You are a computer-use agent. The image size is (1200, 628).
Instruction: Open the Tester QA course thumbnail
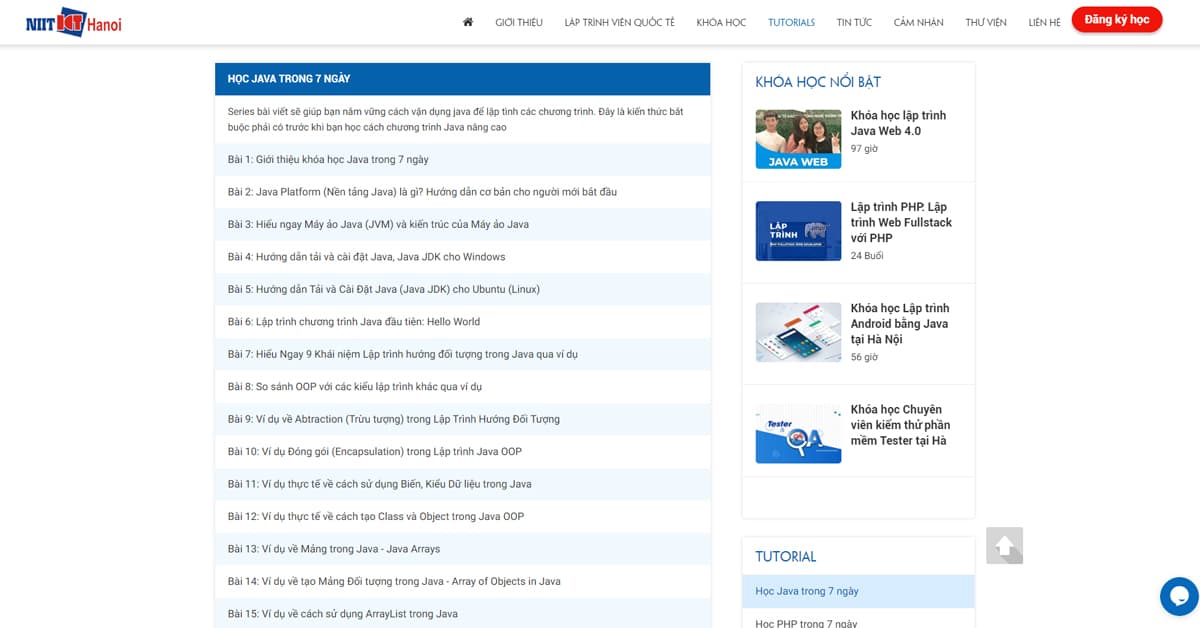click(x=798, y=433)
